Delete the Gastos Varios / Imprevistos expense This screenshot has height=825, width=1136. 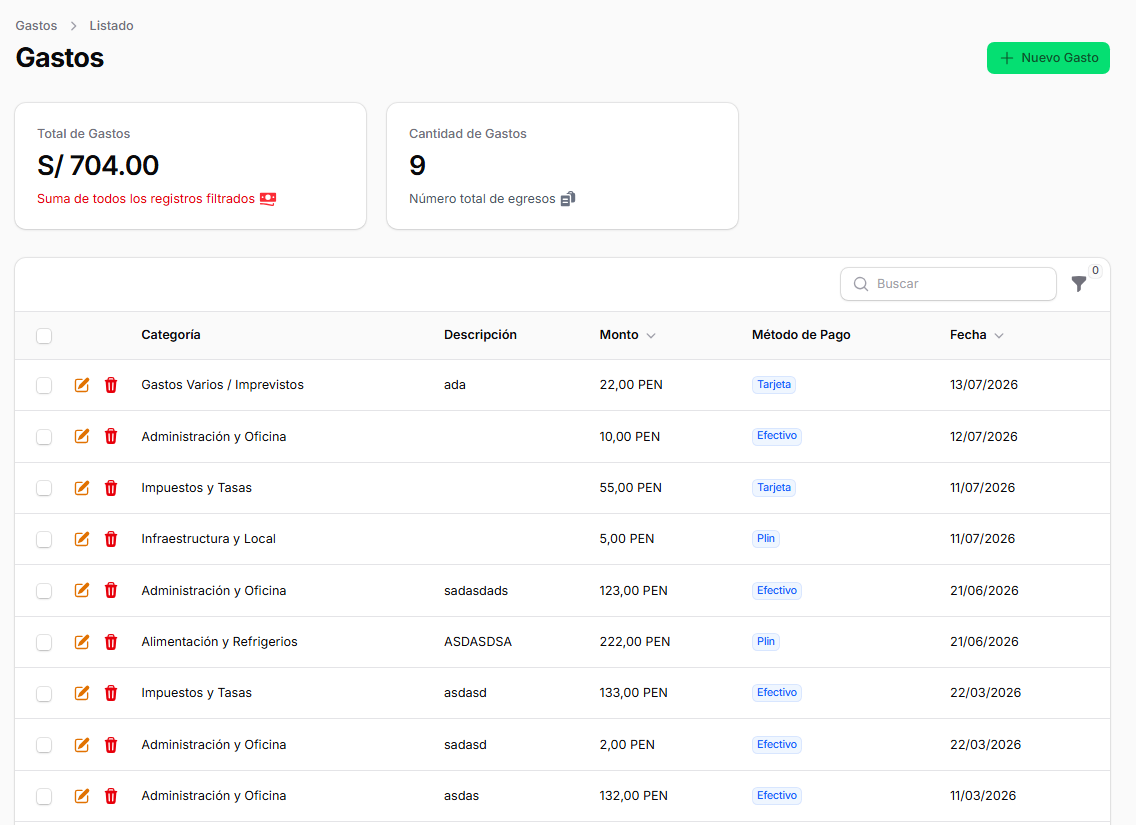(x=111, y=385)
